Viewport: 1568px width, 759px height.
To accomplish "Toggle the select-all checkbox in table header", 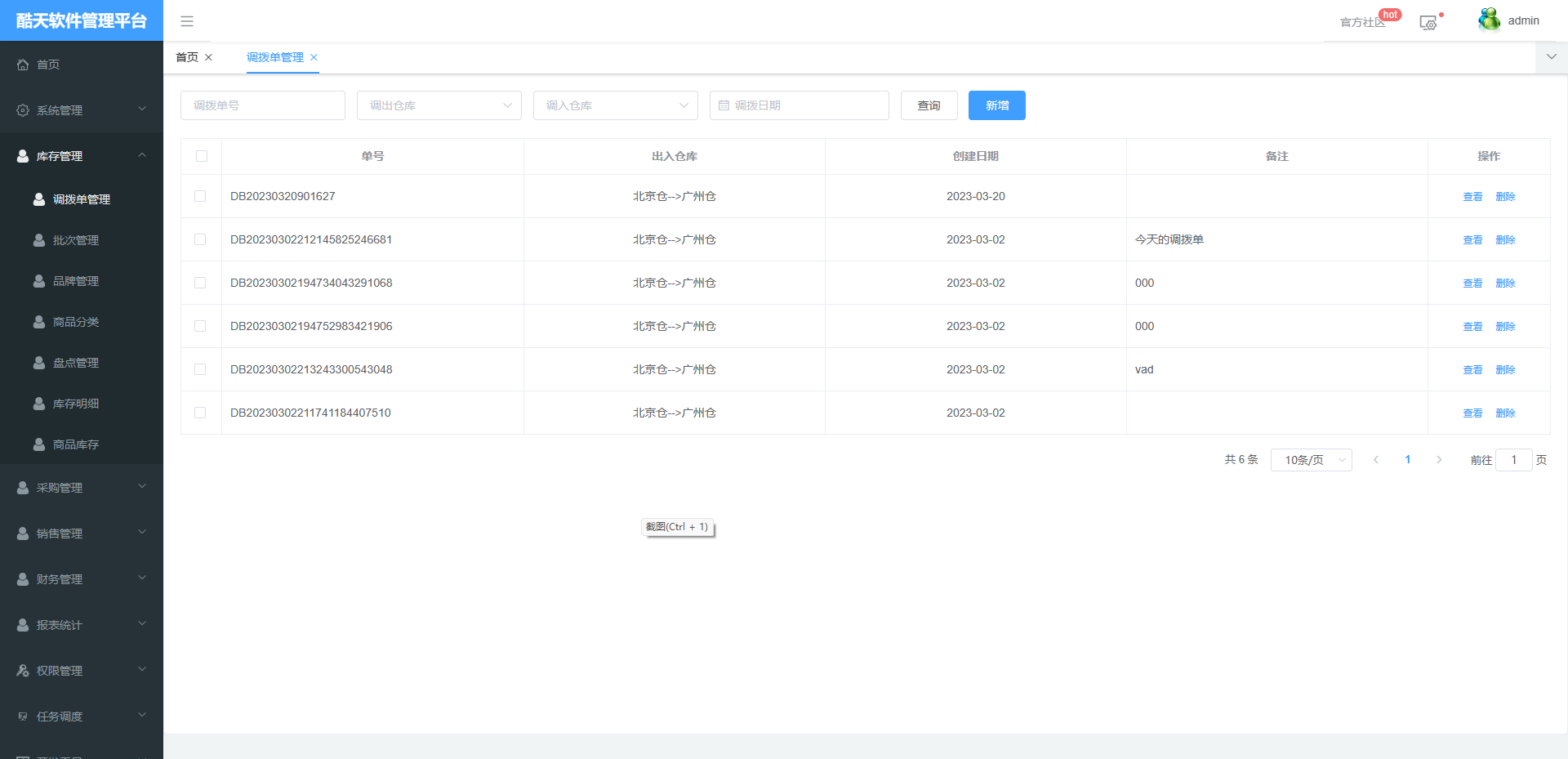I will 202,156.
